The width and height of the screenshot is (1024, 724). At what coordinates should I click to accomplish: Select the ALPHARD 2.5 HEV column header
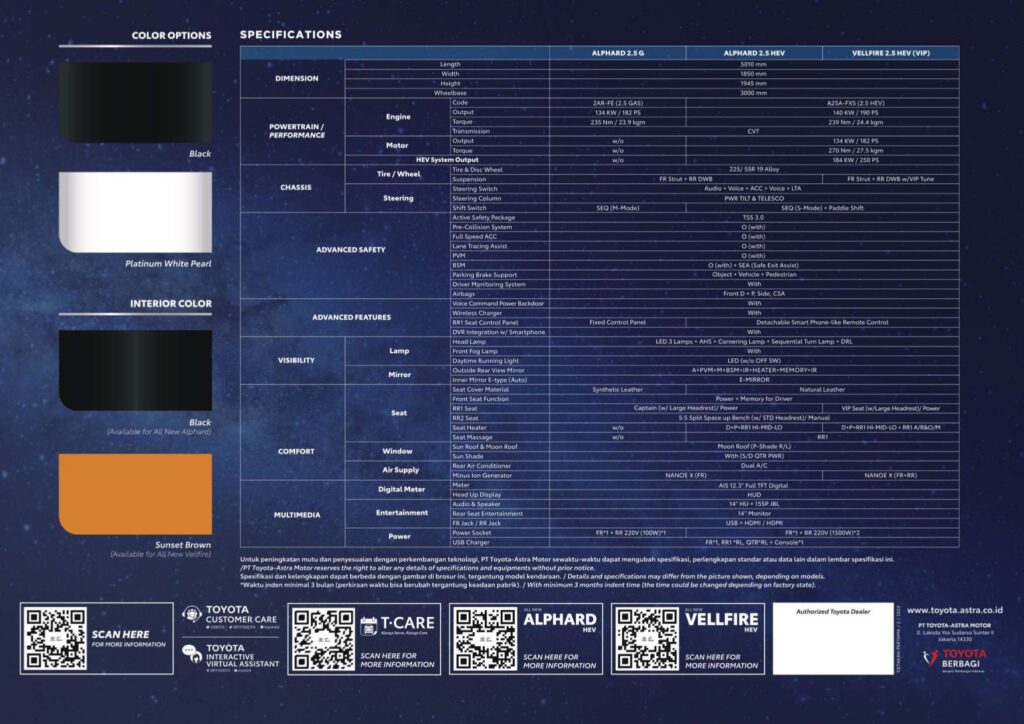tap(754, 53)
